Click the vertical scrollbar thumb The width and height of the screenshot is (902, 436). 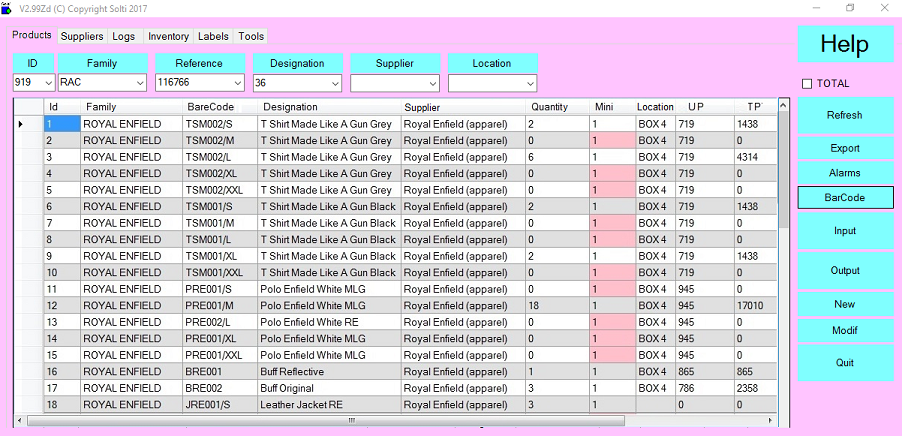click(x=783, y=169)
